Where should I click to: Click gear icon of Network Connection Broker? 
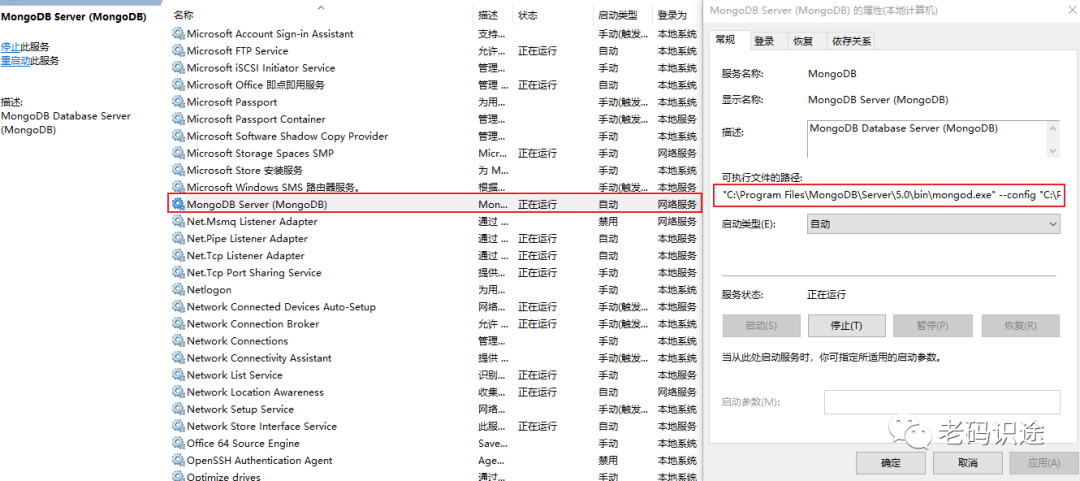[x=178, y=324]
